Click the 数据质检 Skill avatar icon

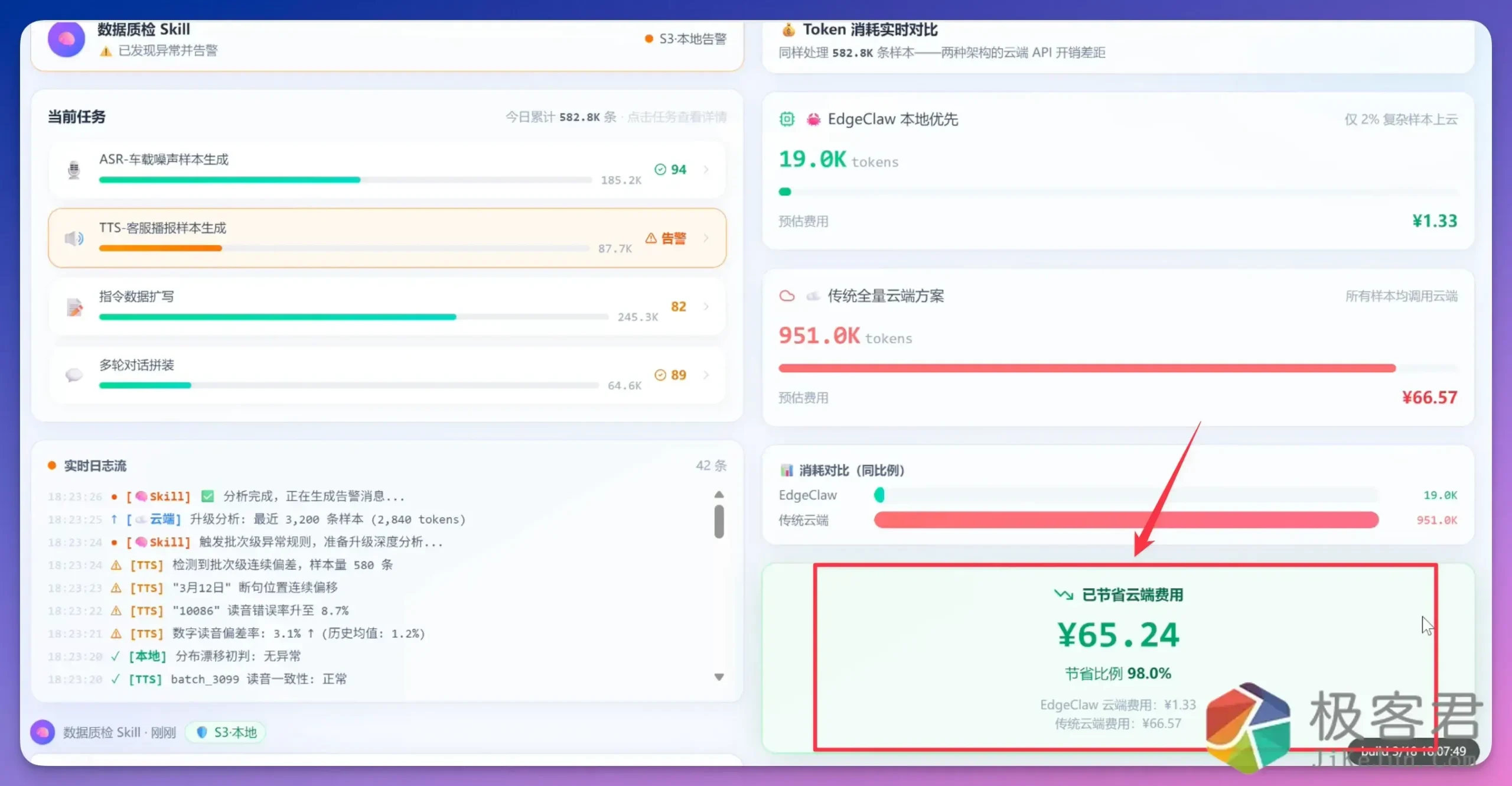point(66,39)
